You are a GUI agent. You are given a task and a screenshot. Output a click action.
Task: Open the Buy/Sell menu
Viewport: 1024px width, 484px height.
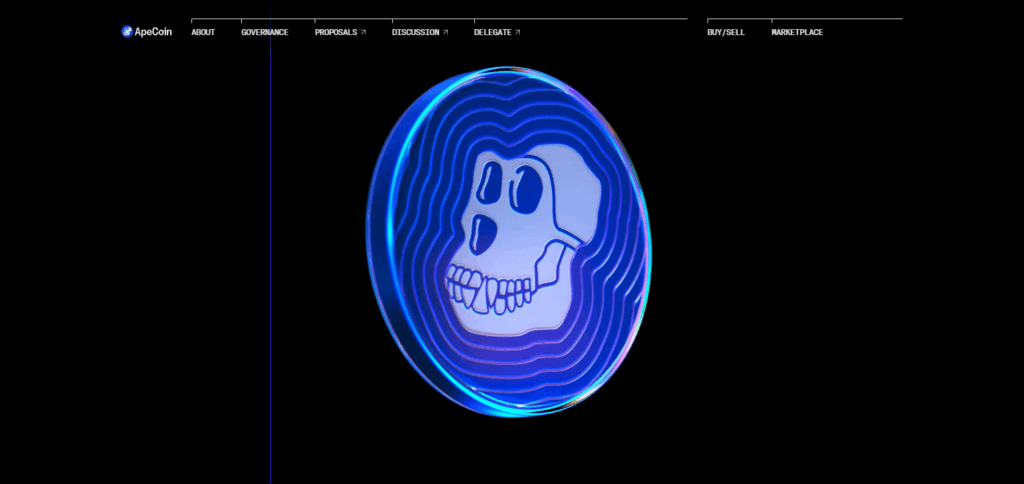[725, 32]
